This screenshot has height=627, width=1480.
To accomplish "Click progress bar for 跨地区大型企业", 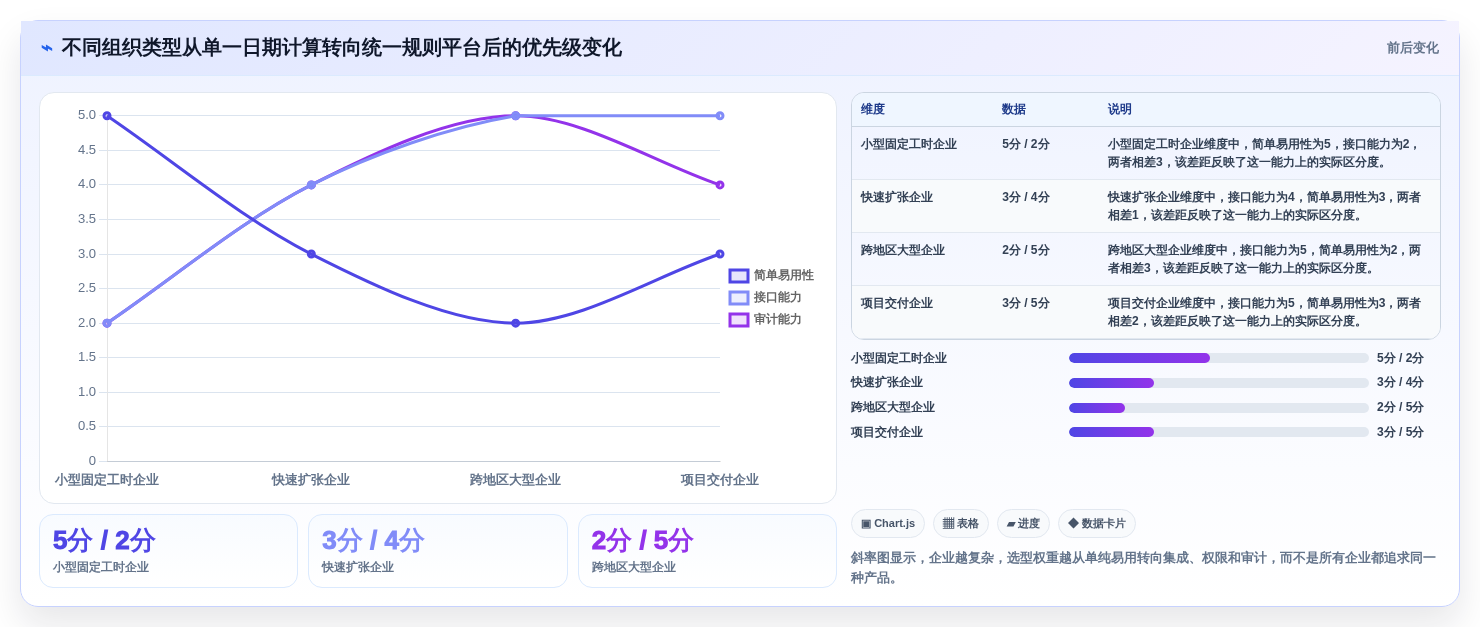I will (x=1219, y=408).
